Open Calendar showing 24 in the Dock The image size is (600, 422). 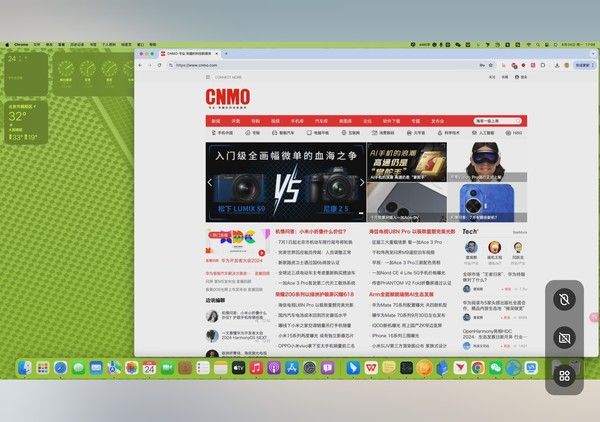click(x=150, y=368)
